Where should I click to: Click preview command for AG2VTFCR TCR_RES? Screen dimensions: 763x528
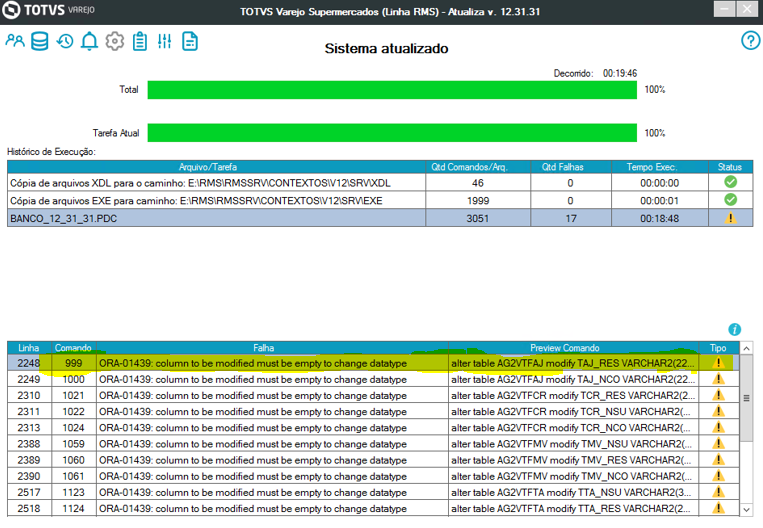point(573,395)
